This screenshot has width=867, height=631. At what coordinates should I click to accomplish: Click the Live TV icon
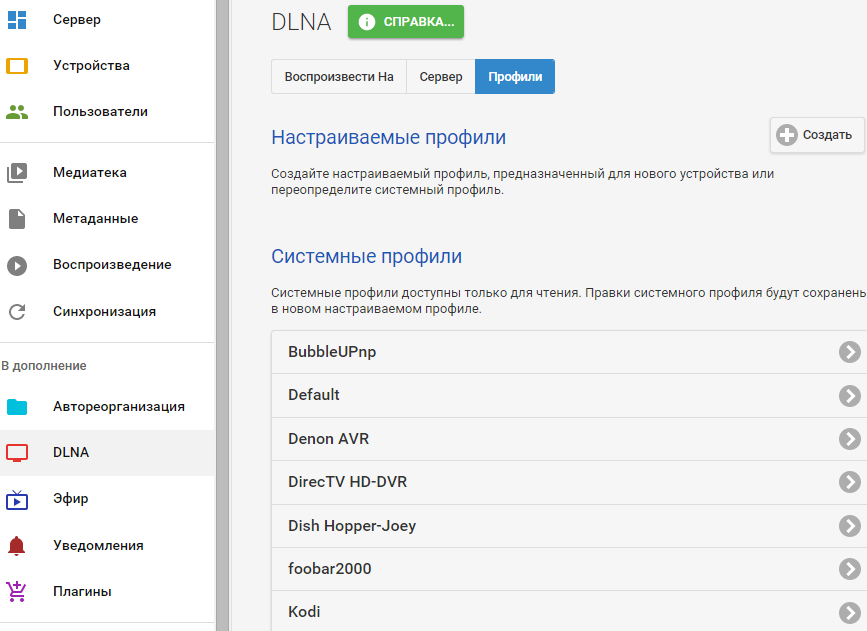pyautogui.click(x=17, y=499)
